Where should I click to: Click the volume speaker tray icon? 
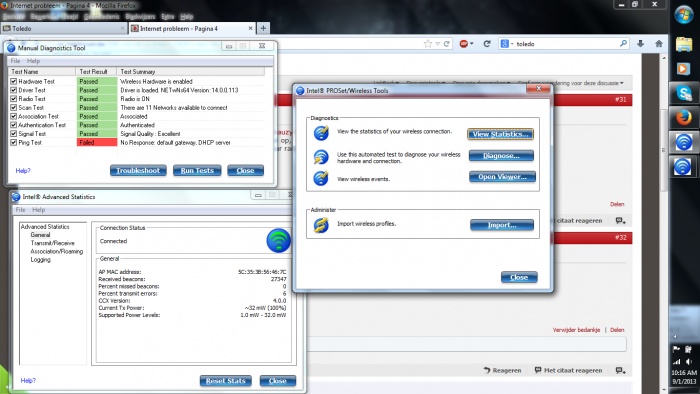tap(689, 362)
